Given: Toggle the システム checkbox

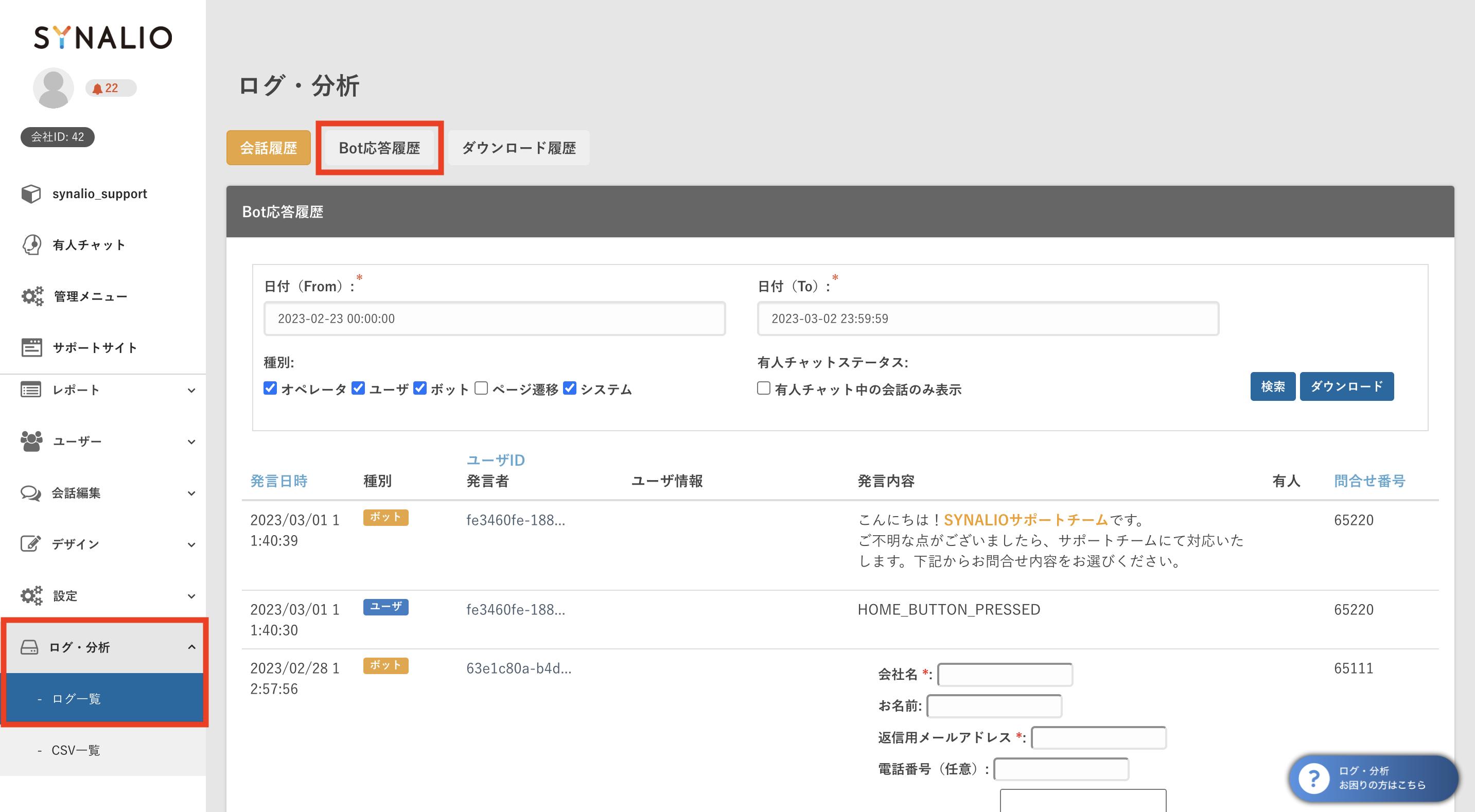Looking at the screenshot, I should tap(570, 387).
